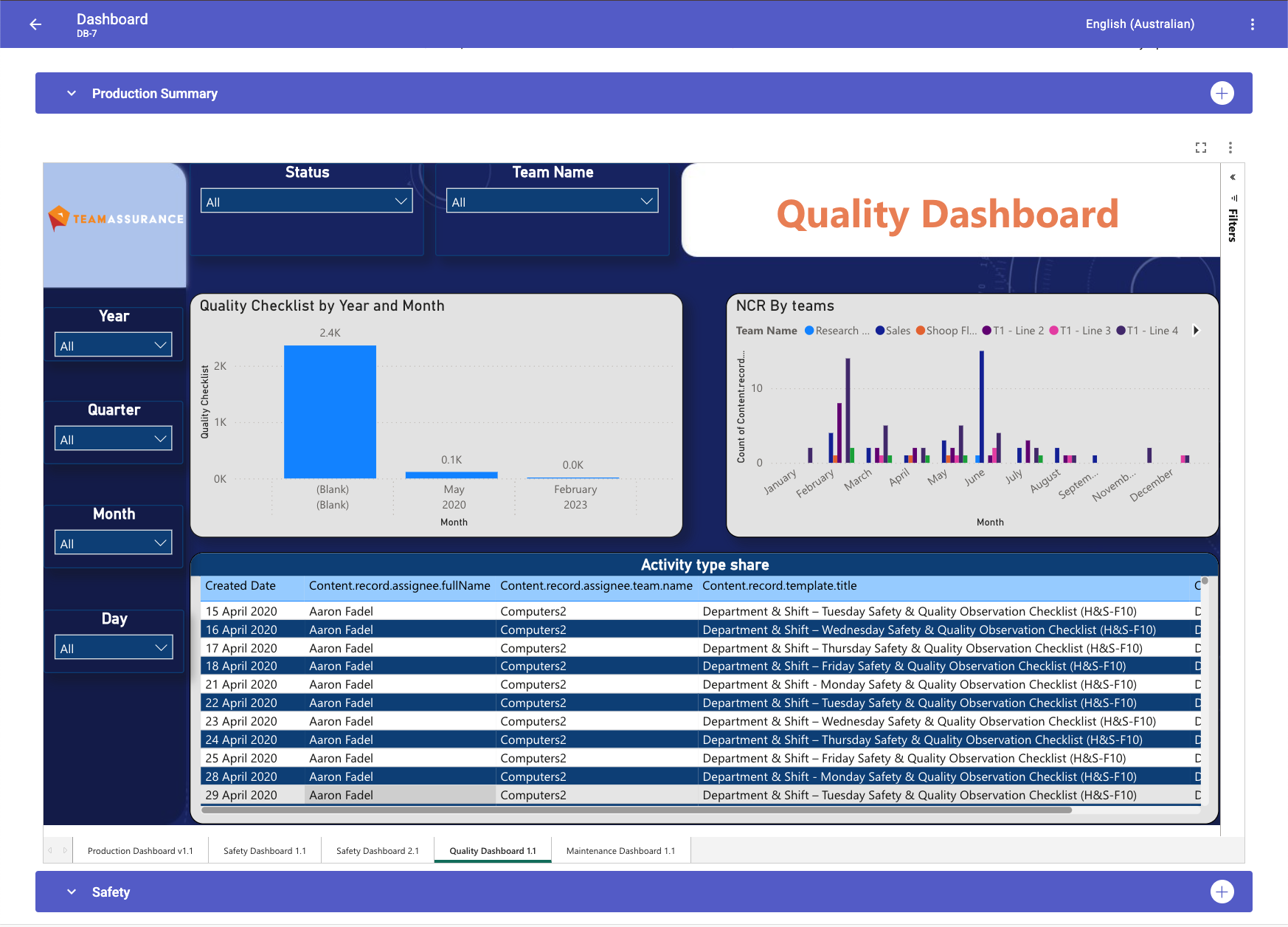Collapse the Safety section chevron
Screen dimensions: 1288x927
[72, 892]
